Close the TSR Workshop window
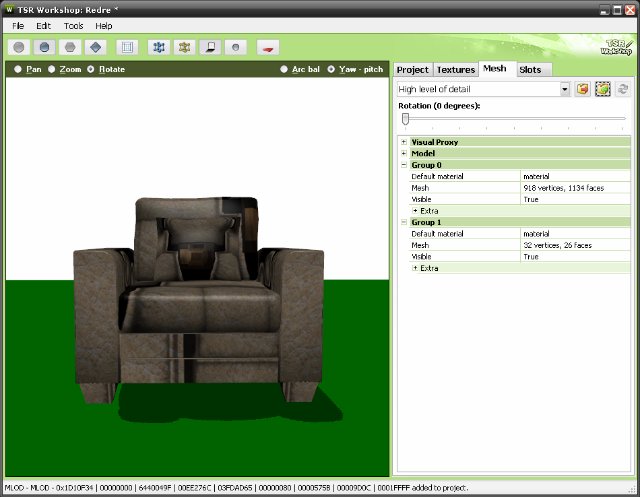Viewport: 640px width, 497px height. [630, 9]
